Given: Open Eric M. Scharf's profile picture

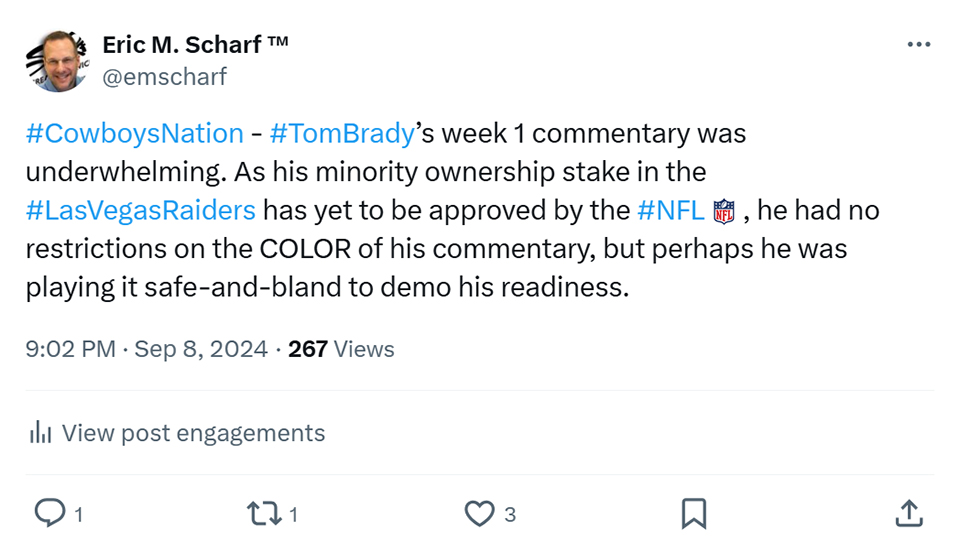Looking at the screenshot, I should coord(58,61).
